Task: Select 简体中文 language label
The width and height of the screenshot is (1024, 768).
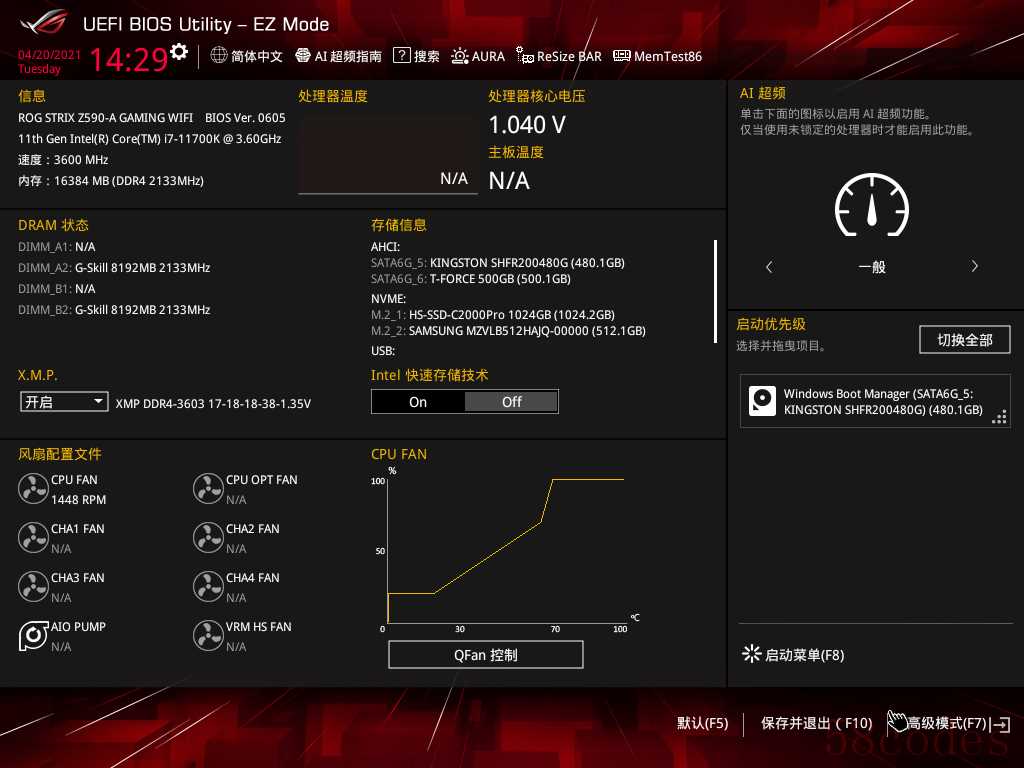Action: click(257, 56)
